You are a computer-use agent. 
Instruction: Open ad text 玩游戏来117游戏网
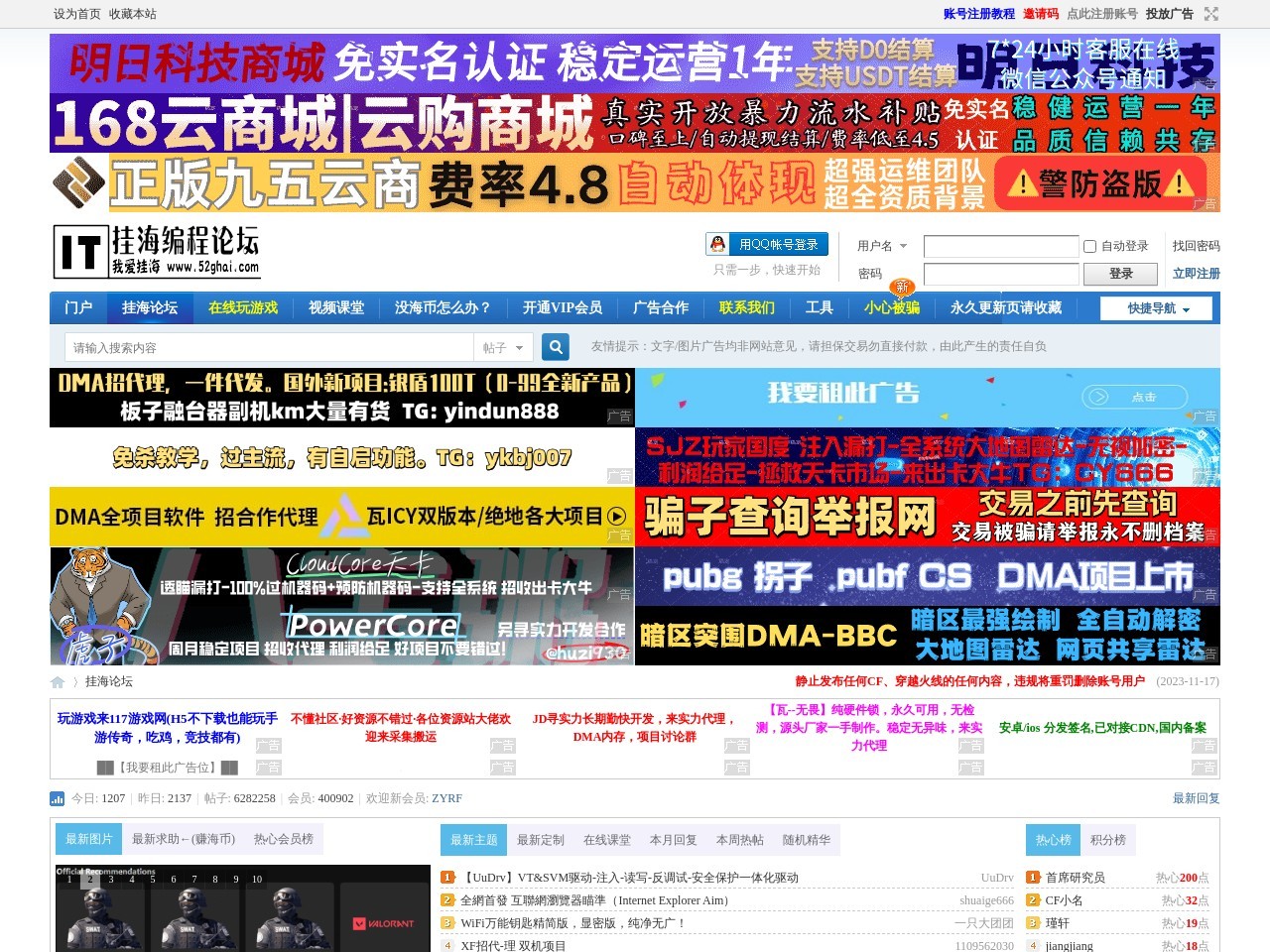click(168, 728)
